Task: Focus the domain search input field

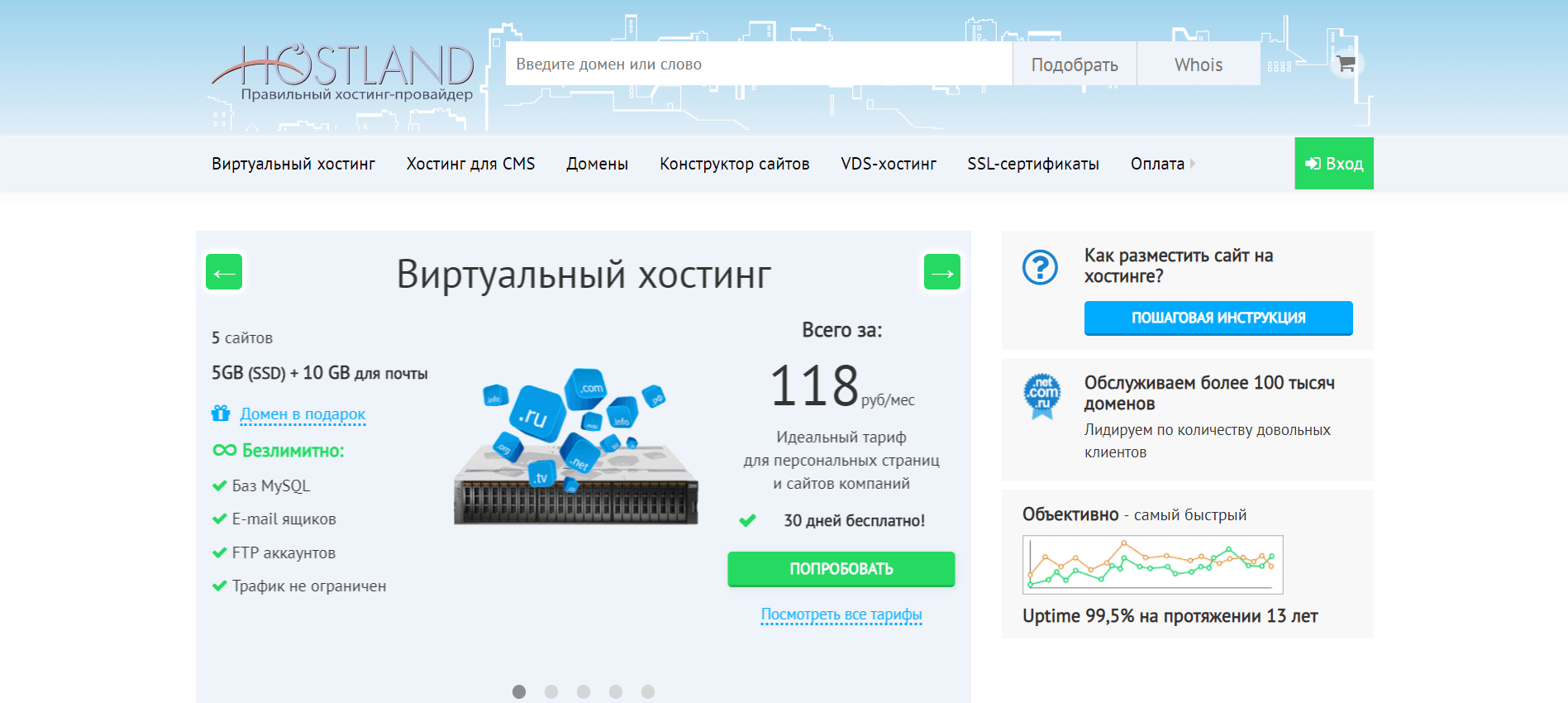Action: 759,64
